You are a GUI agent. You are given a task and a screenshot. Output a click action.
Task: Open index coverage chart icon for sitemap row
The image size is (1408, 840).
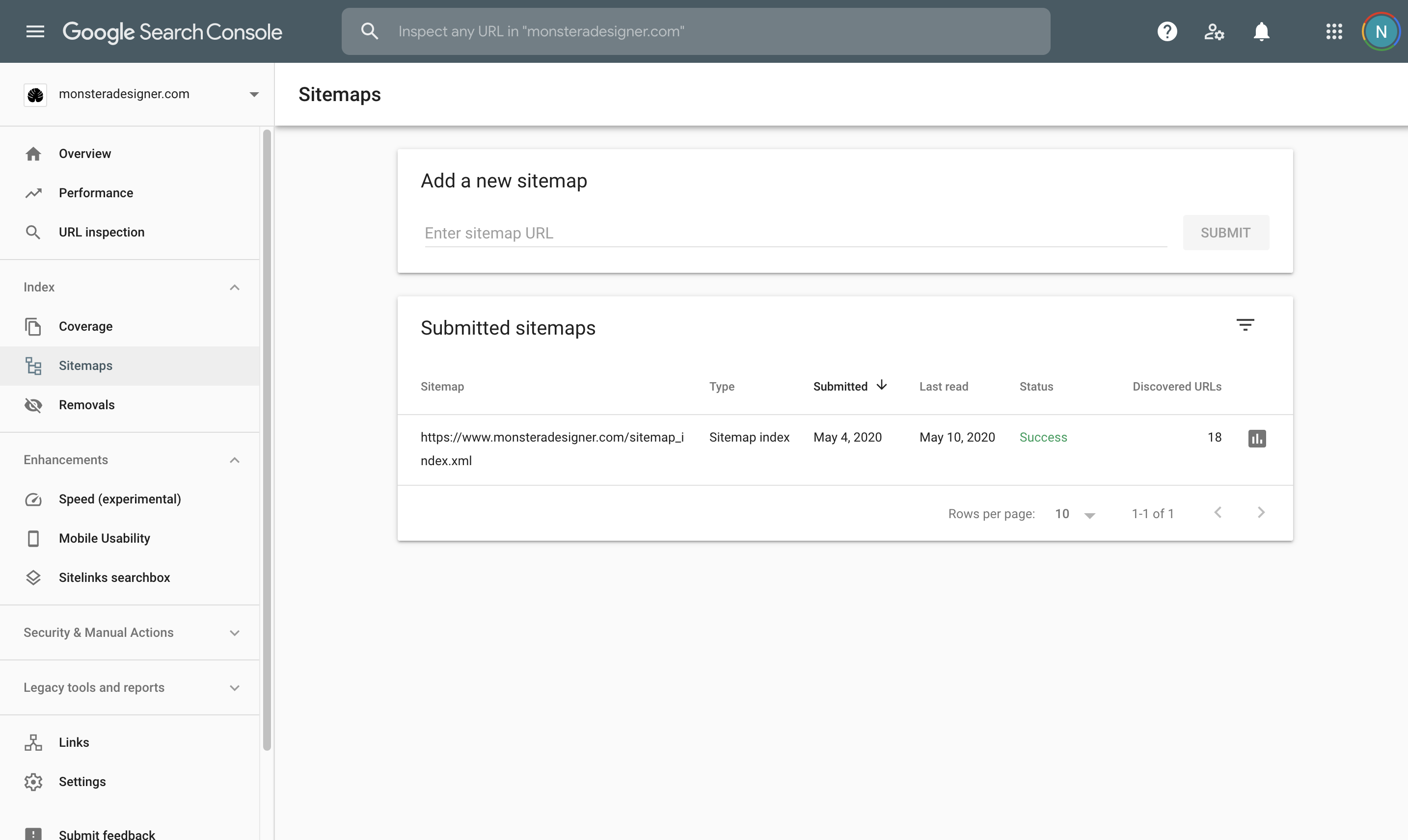(1257, 438)
